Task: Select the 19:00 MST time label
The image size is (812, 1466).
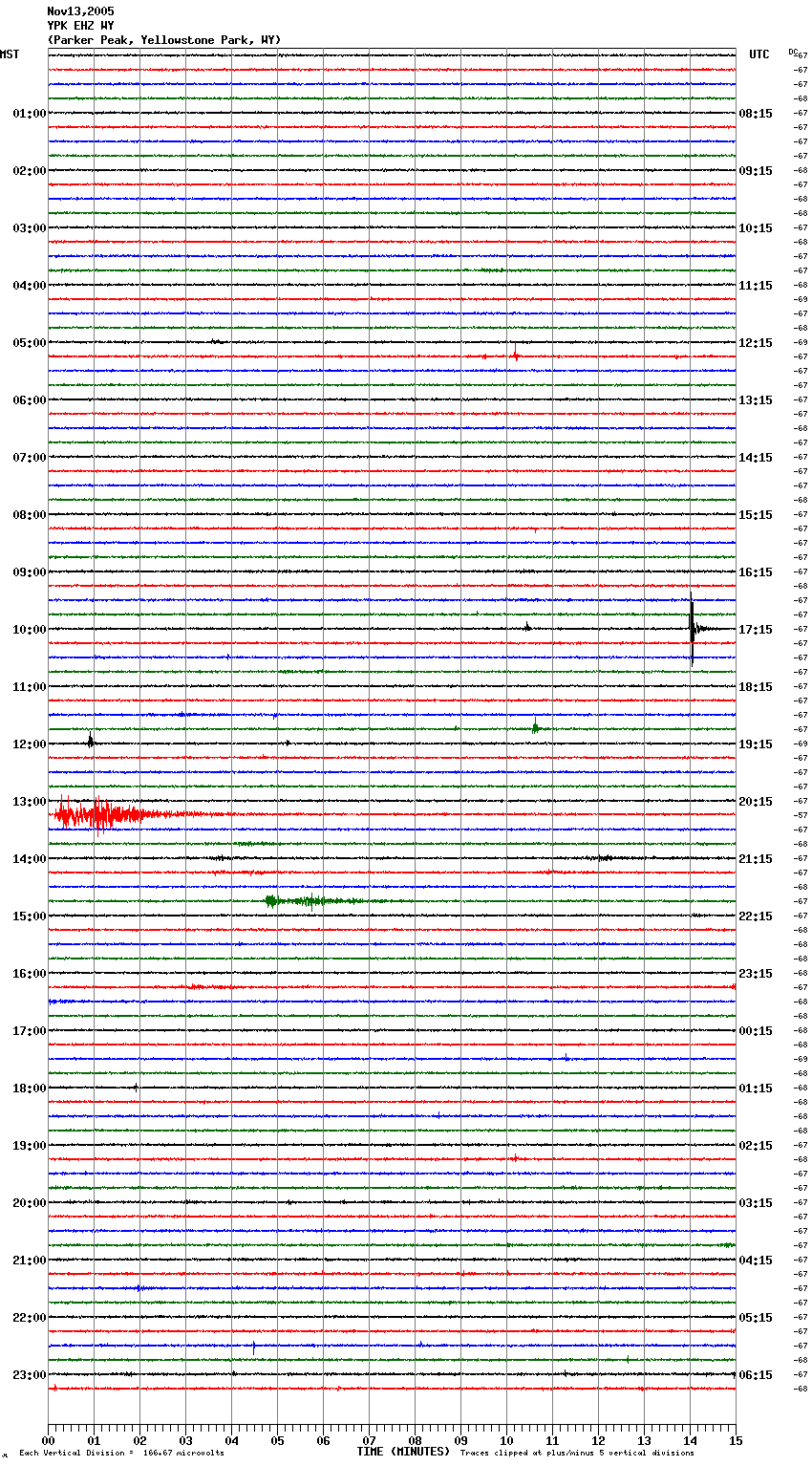Action: pos(30,1146)
